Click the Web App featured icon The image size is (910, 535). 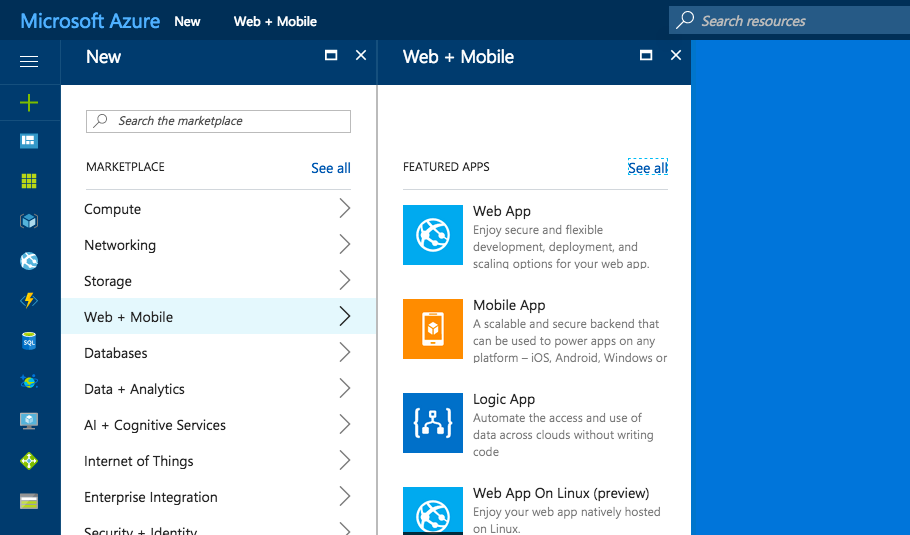433,235
